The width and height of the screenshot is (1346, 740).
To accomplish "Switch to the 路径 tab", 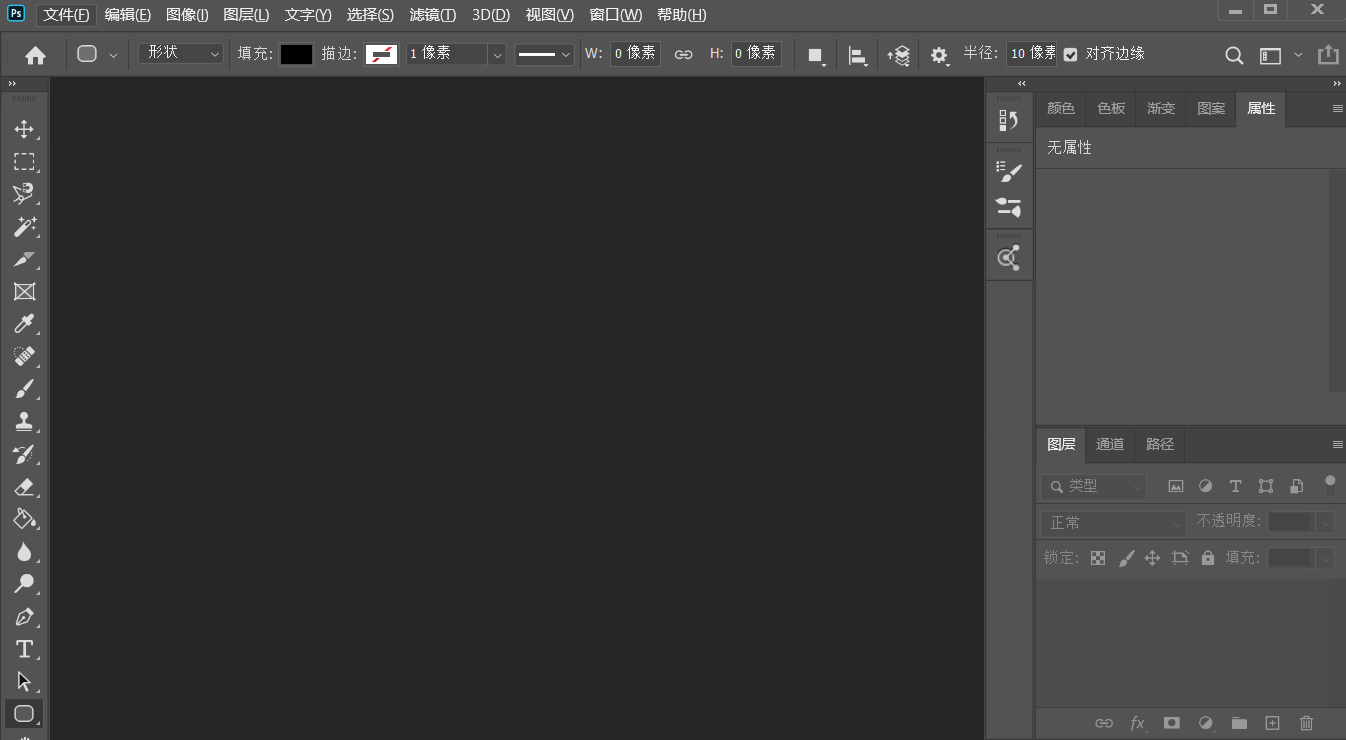I will point(1160,445).
